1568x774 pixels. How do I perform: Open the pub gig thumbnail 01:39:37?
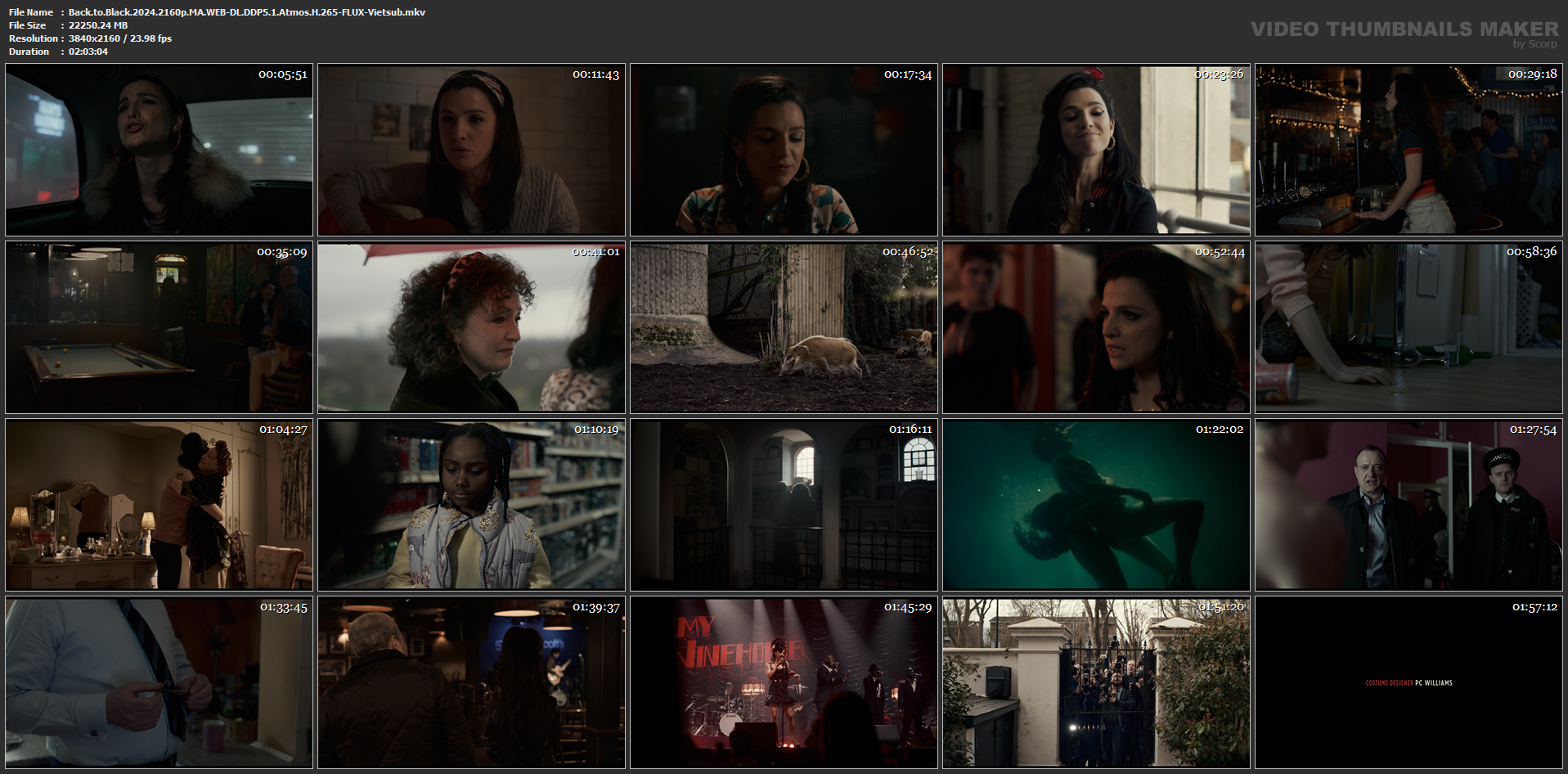[x=471, y=682]
